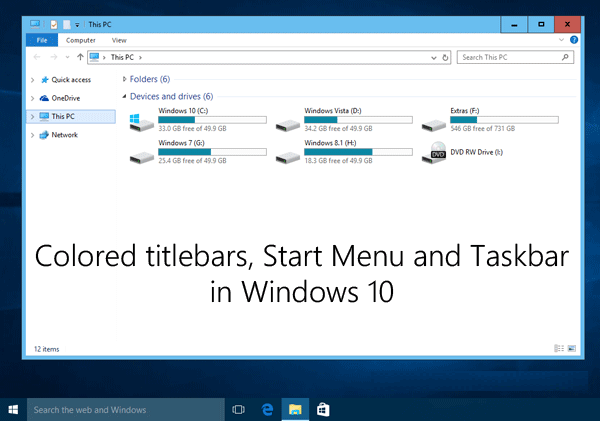
Task: Click the File Explorer taskbar icon
Action: (x=295, y=410)
